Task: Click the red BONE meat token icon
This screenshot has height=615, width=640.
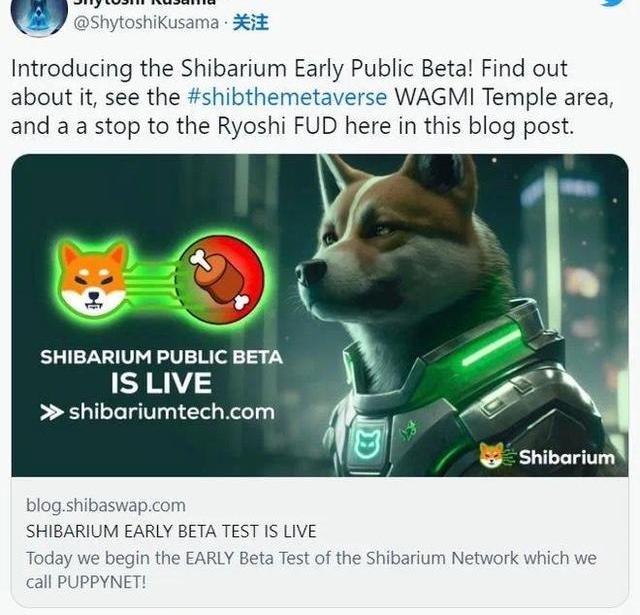Action: point(222,279)
